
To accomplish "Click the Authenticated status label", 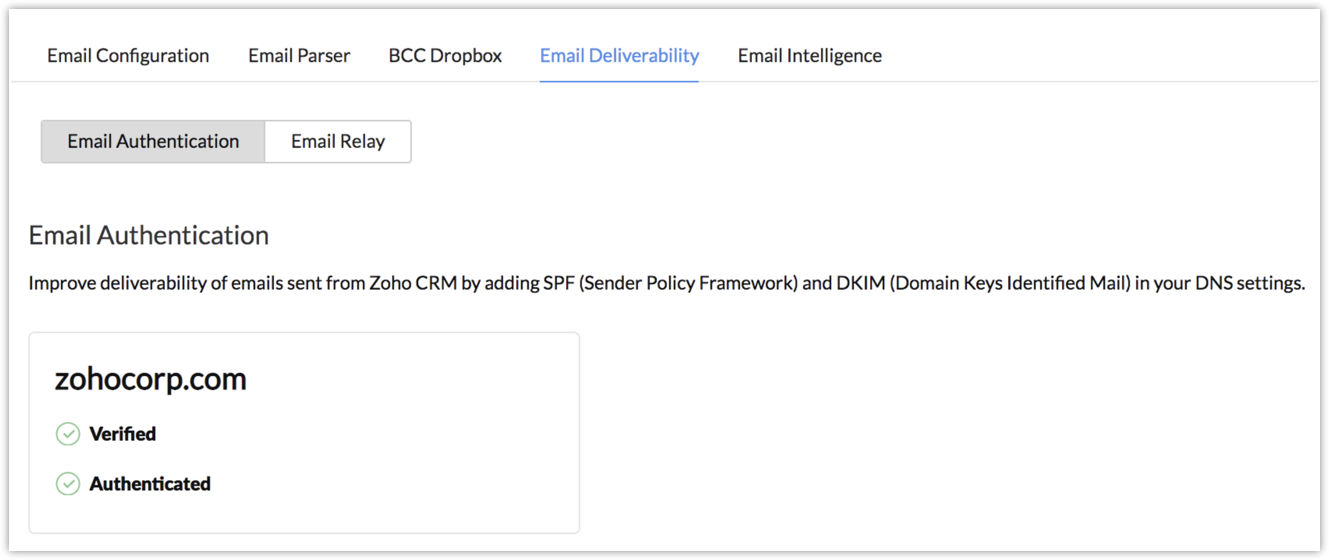I will (x=150, y=484).
